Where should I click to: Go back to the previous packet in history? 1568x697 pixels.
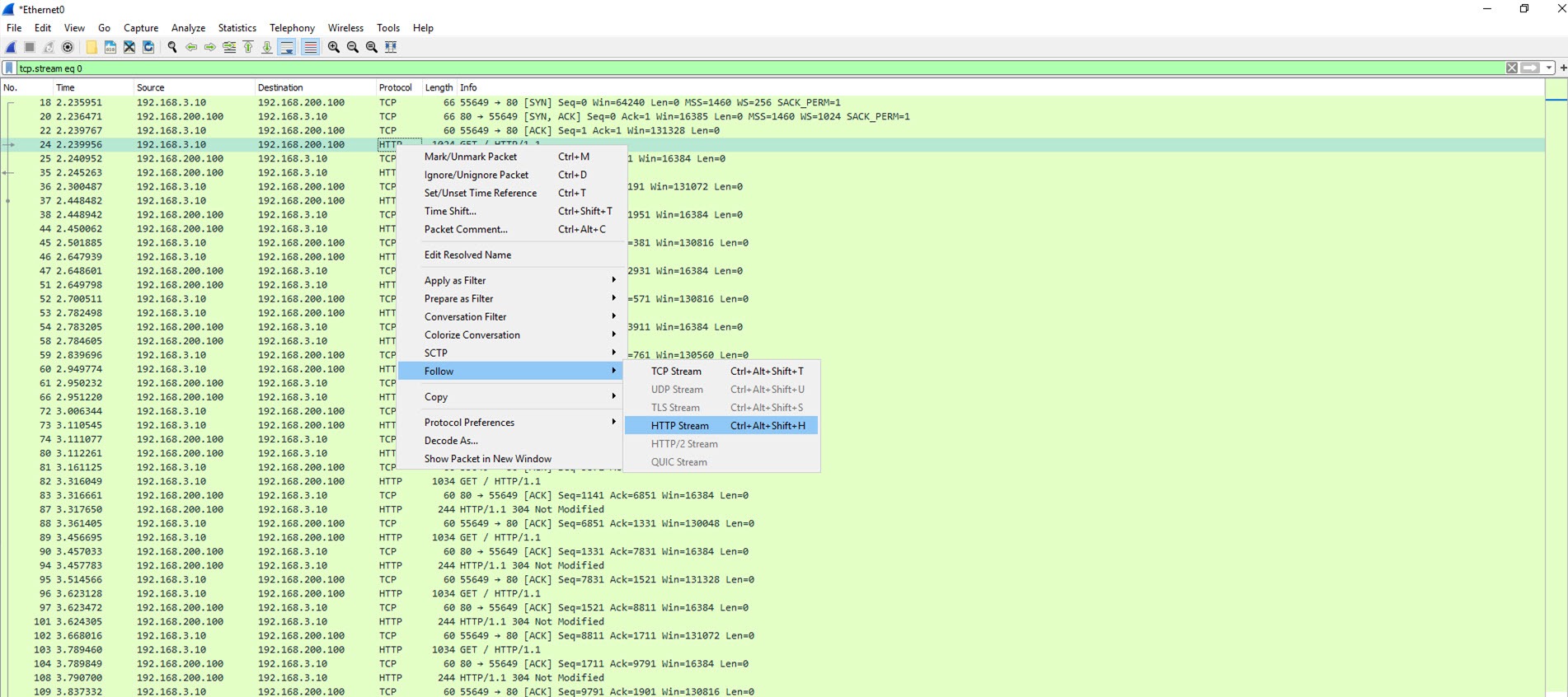tap(191, 47)
